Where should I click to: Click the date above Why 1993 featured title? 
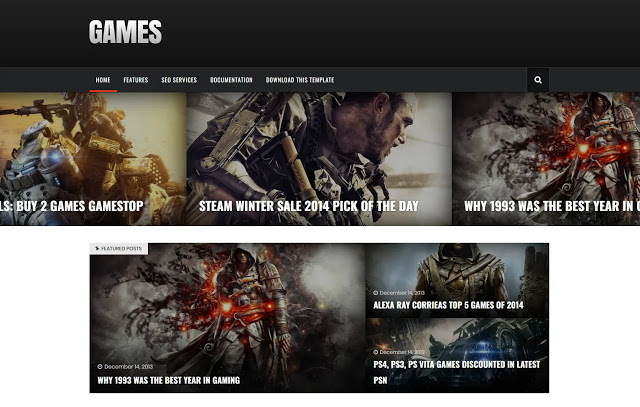(129, 367)
